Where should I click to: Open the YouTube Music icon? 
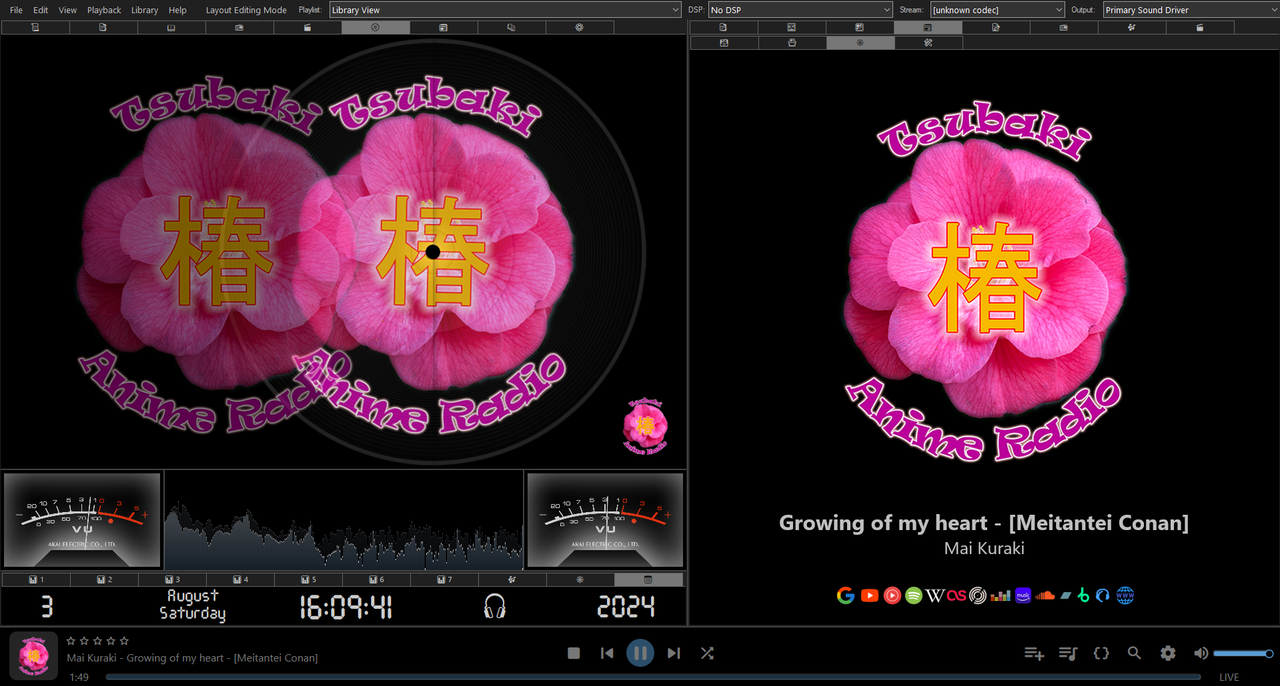(892, 595)
